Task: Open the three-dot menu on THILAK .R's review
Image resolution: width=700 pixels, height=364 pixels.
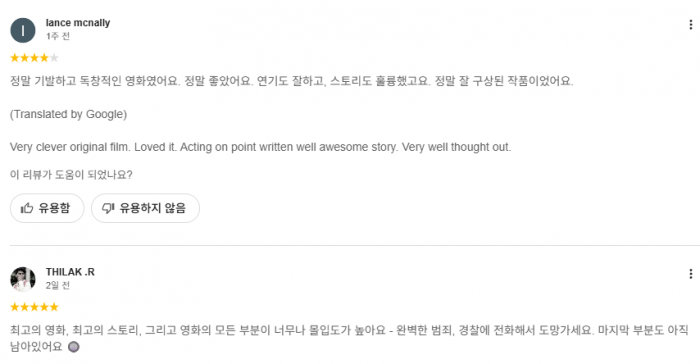Action: point(691,274)
